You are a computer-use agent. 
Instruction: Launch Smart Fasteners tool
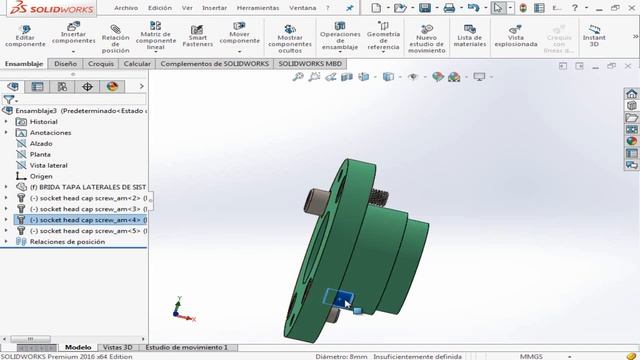click(x=198, y=36)
